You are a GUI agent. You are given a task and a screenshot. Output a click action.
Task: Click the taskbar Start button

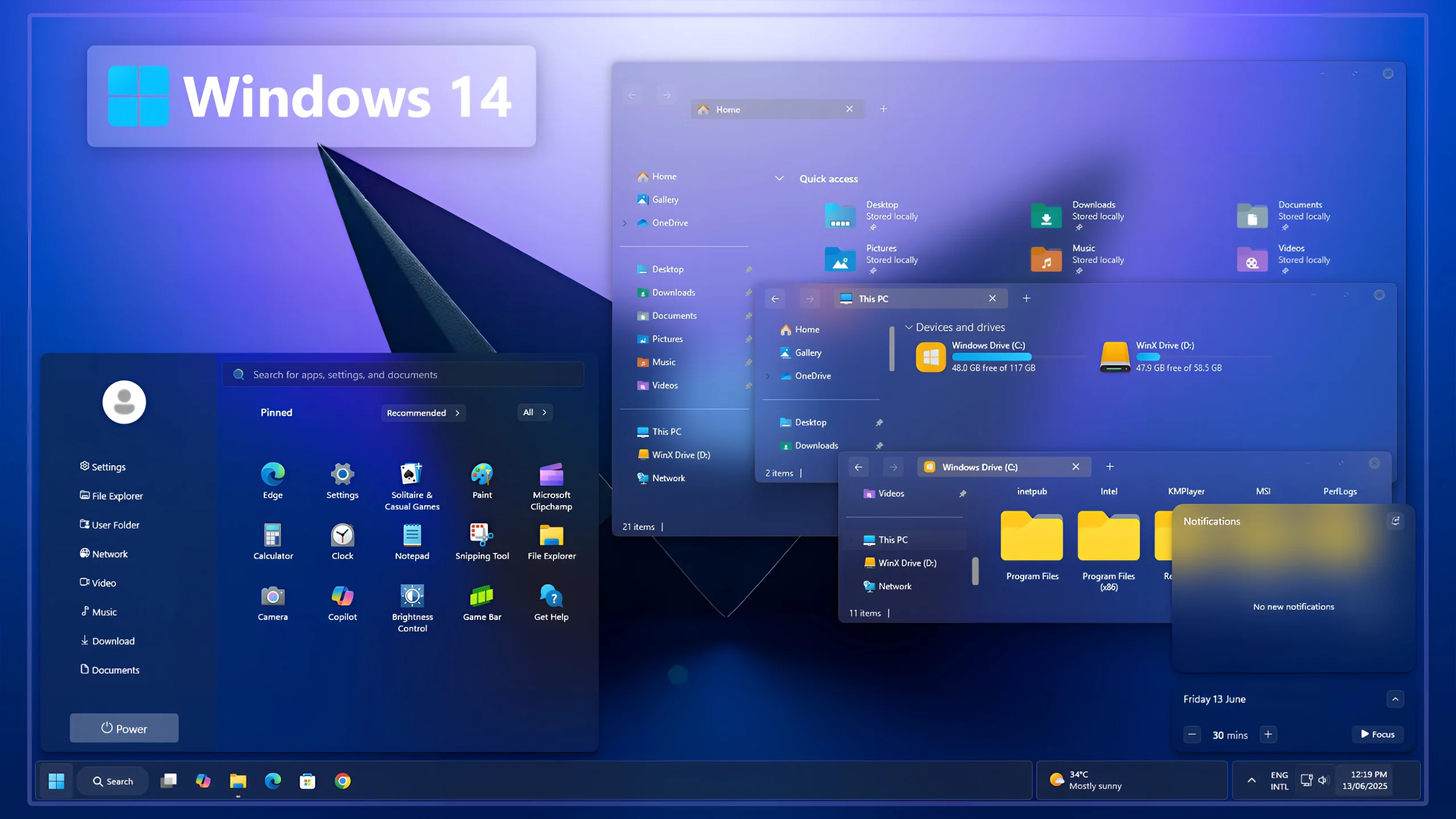[56, 781]
